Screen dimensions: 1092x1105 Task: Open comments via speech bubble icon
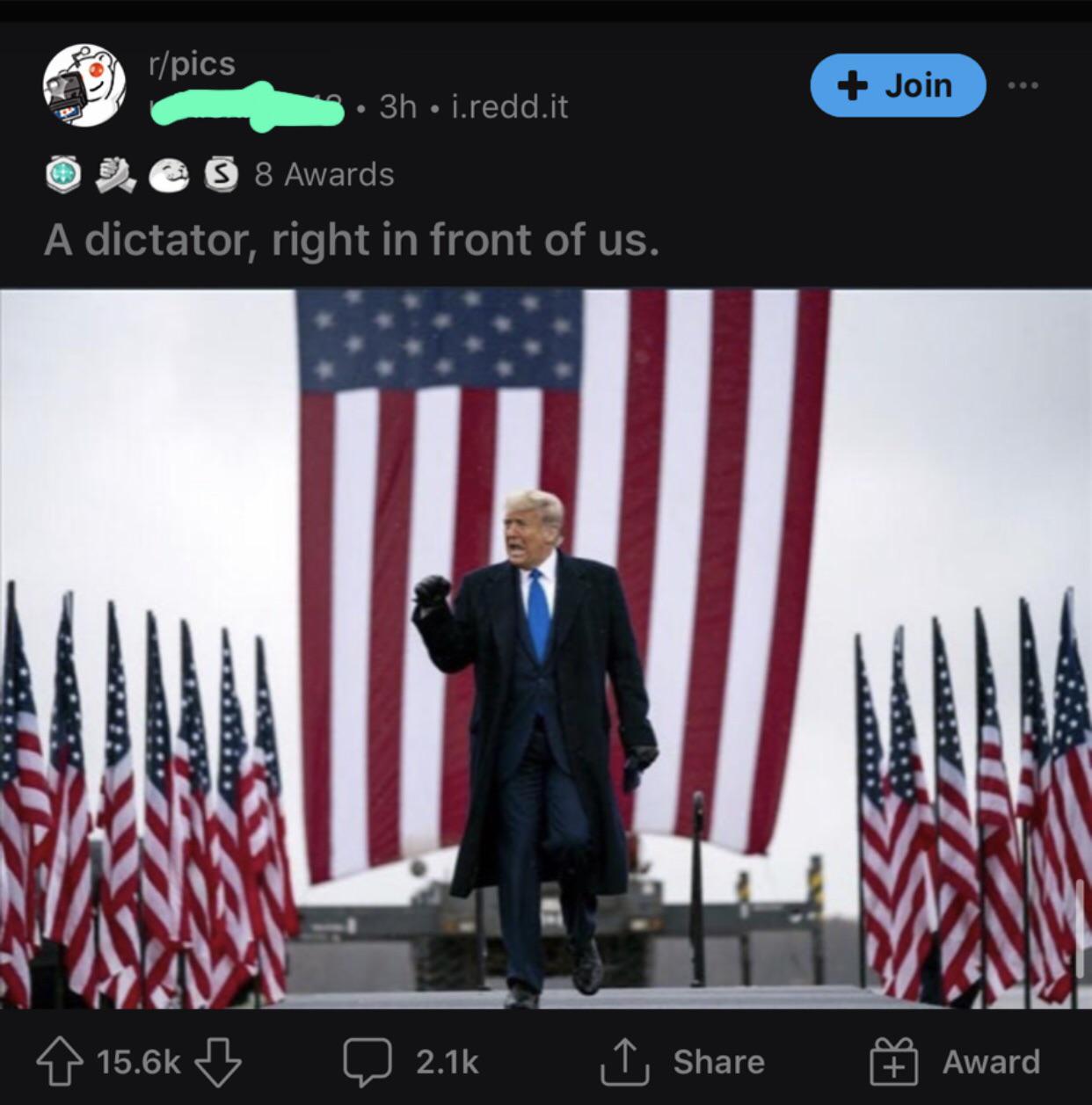point(367,1062)
